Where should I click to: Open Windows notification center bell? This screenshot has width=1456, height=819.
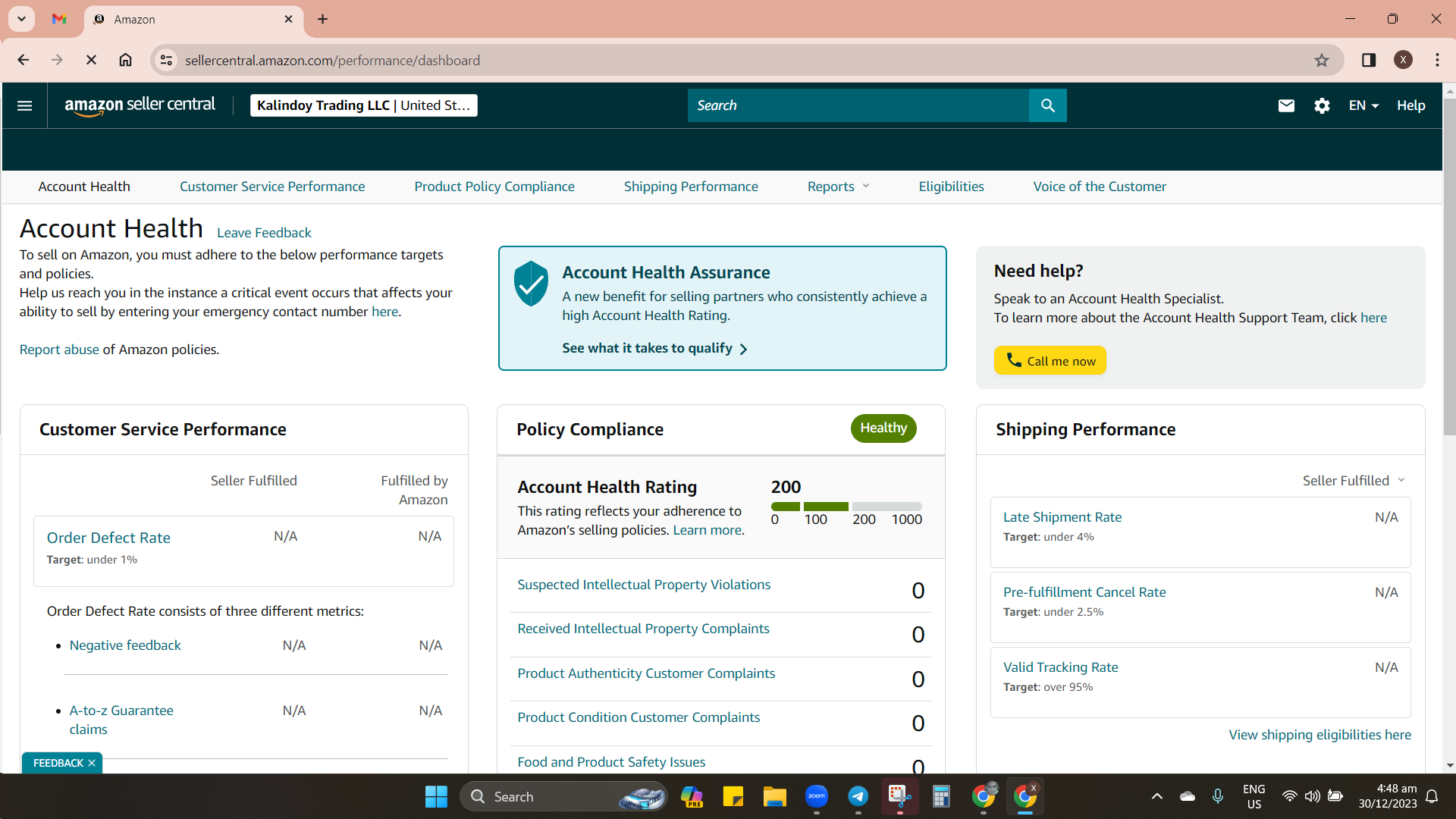[x=1432, y=796]
